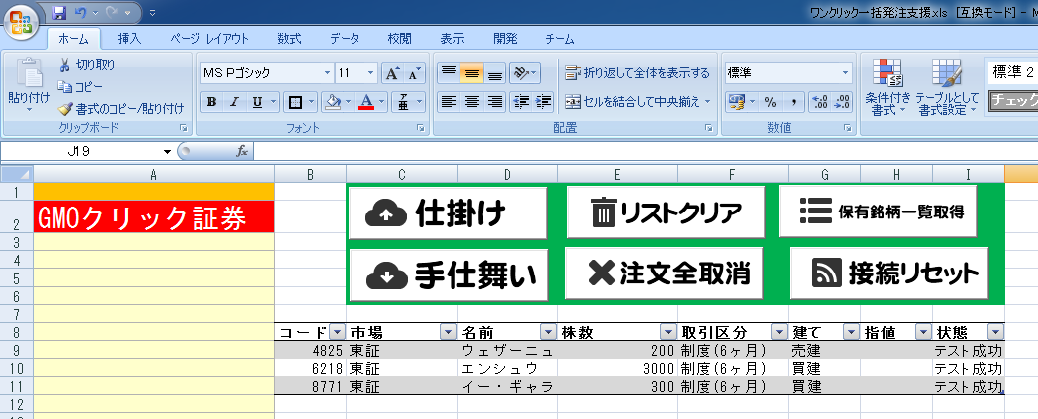
Task: Open the コード column filter dropdown
Action: [336, 332]
